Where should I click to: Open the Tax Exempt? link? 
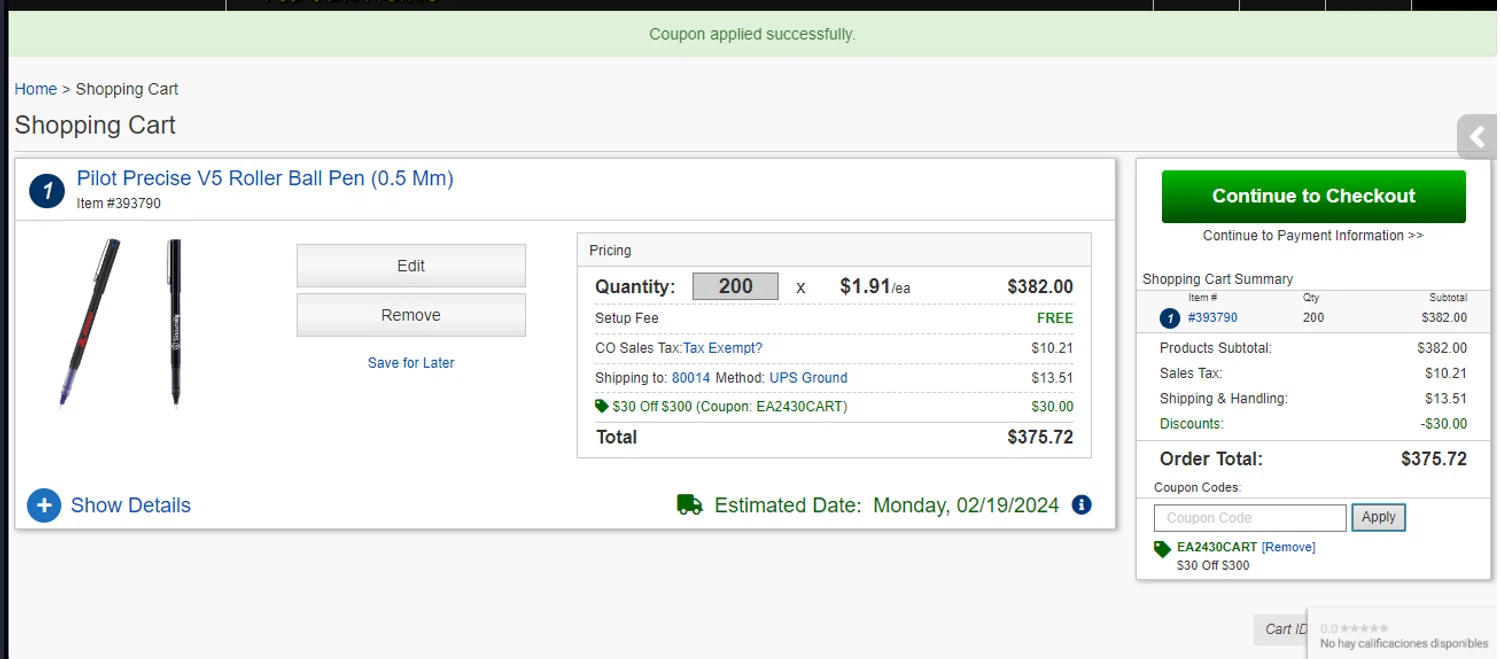pyautogui.click(x=722, y=348)
